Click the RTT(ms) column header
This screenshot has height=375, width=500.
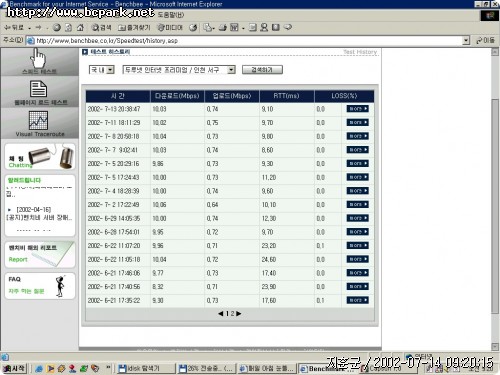(x=286, y=96)
